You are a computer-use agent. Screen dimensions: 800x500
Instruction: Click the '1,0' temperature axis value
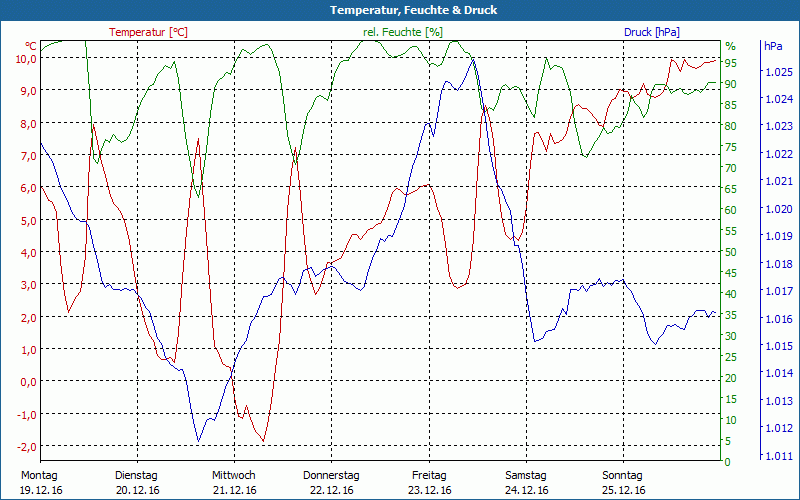29,349
